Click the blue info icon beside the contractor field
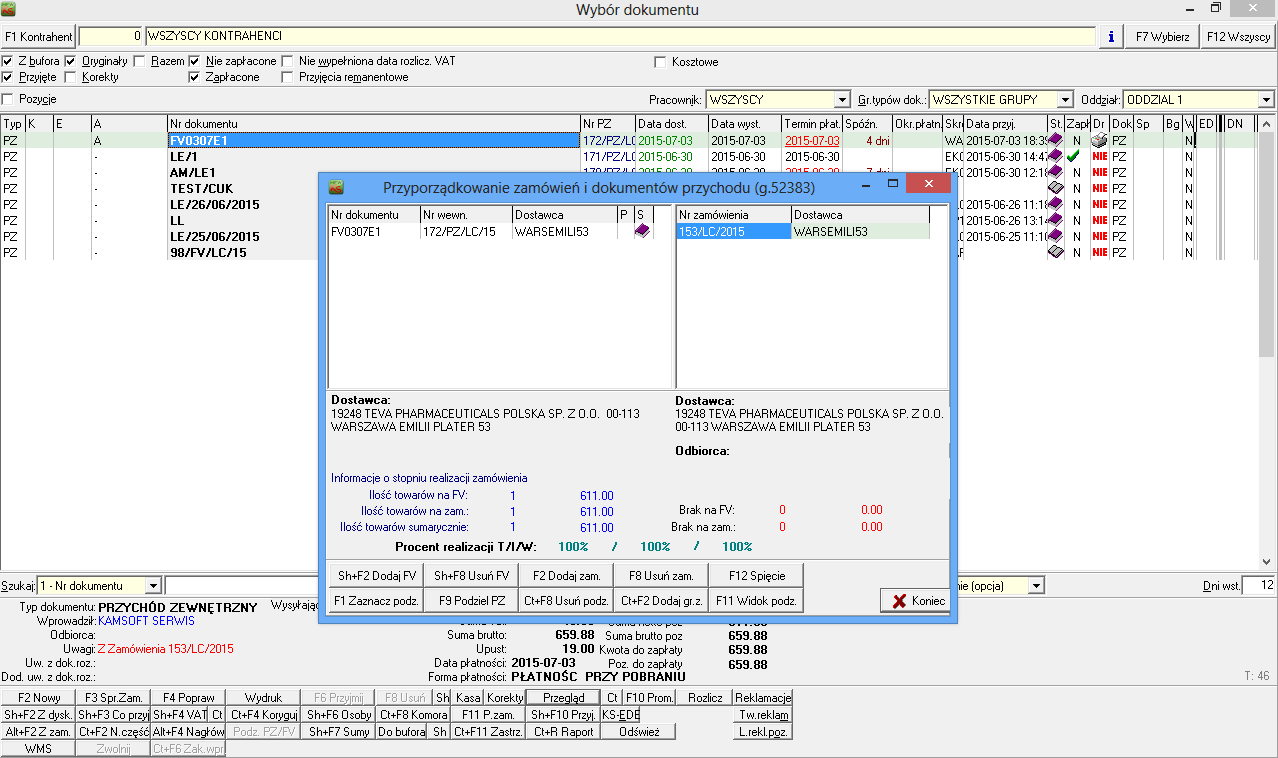This screenshot has height=758, width=1278. (1110, 37)
